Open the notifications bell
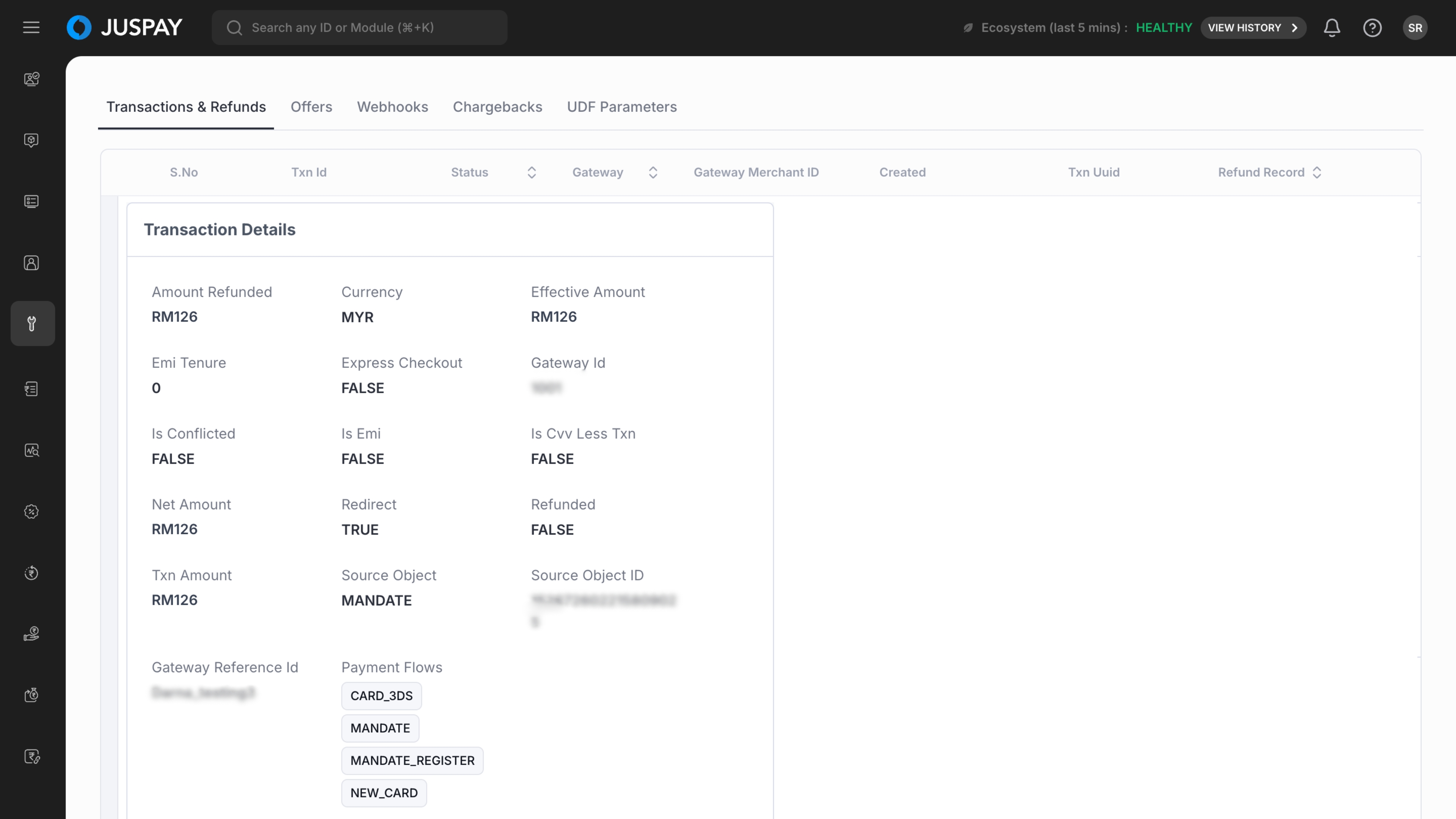The width and height of the screenshot is (1456, 819). (x=1332, y=28)
